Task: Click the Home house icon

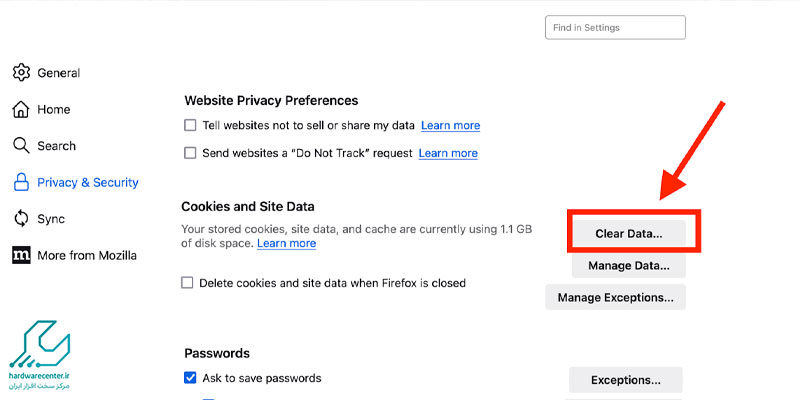Action: tap(21, 109)
